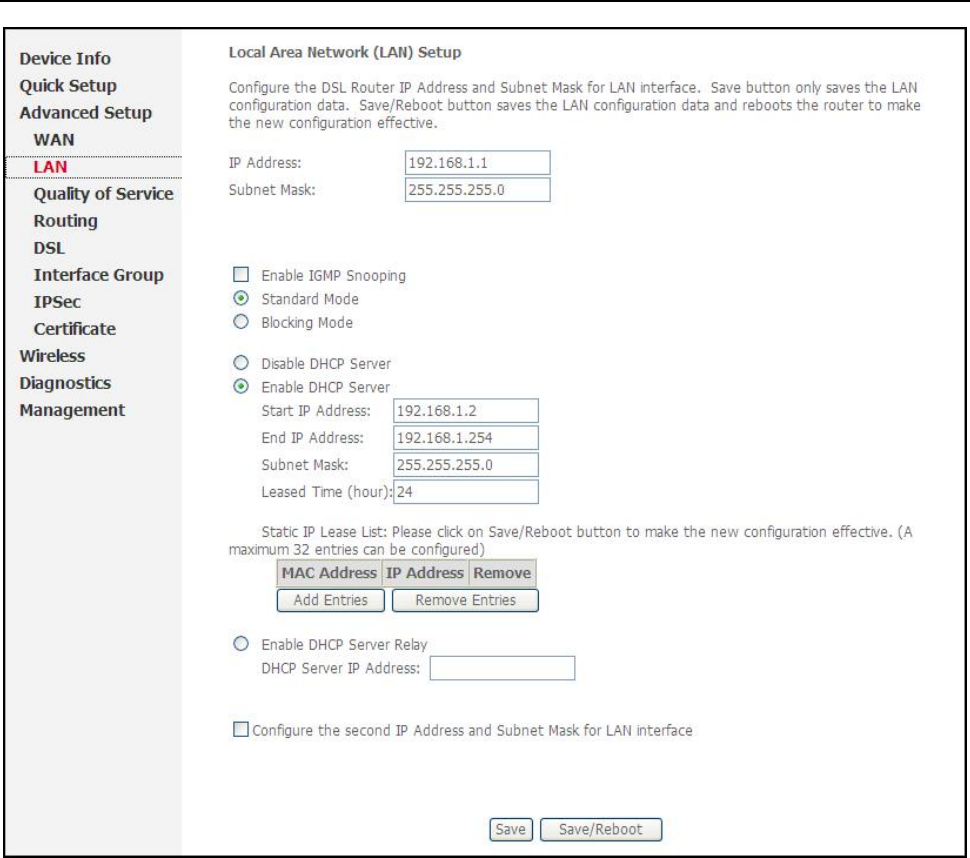Open Quick Setup in the sidebar
The width and height of the screenshot is (970, 858).
pyautogui.click(x=68, y=86)
